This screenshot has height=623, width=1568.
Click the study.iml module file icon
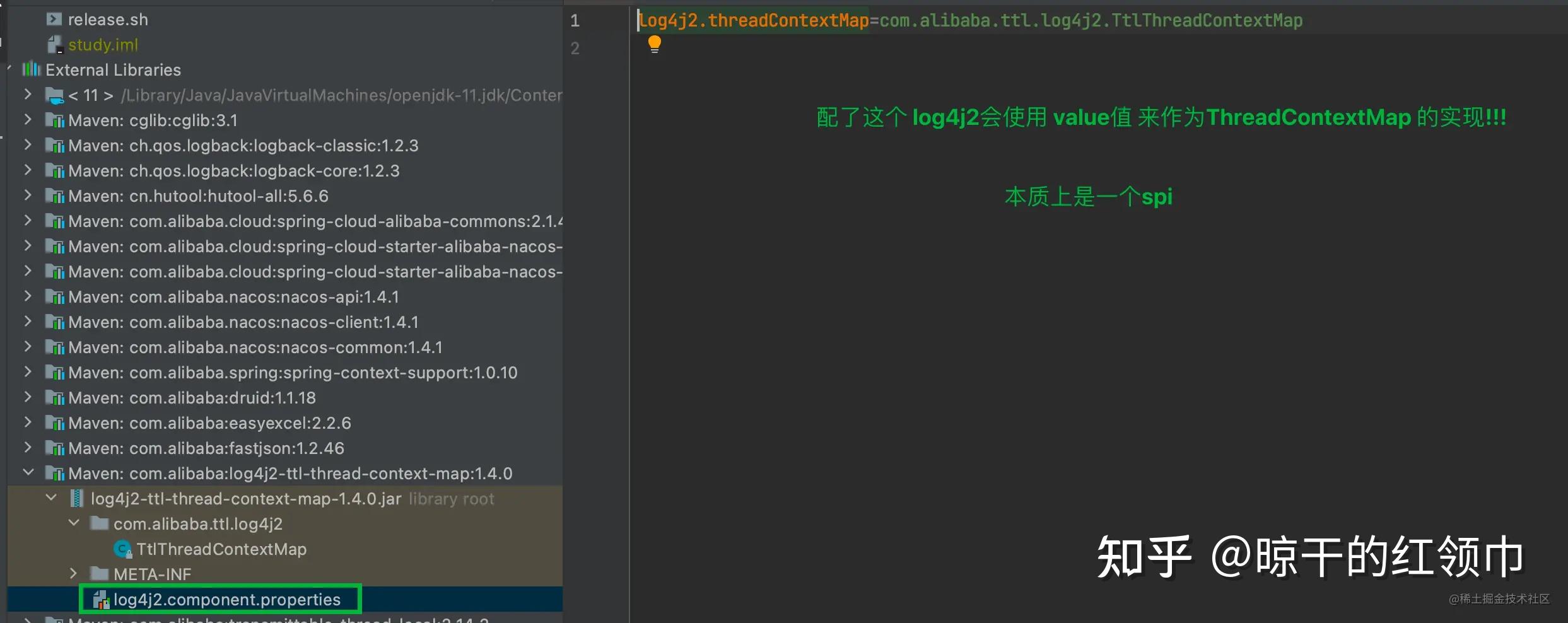(55, 45)
